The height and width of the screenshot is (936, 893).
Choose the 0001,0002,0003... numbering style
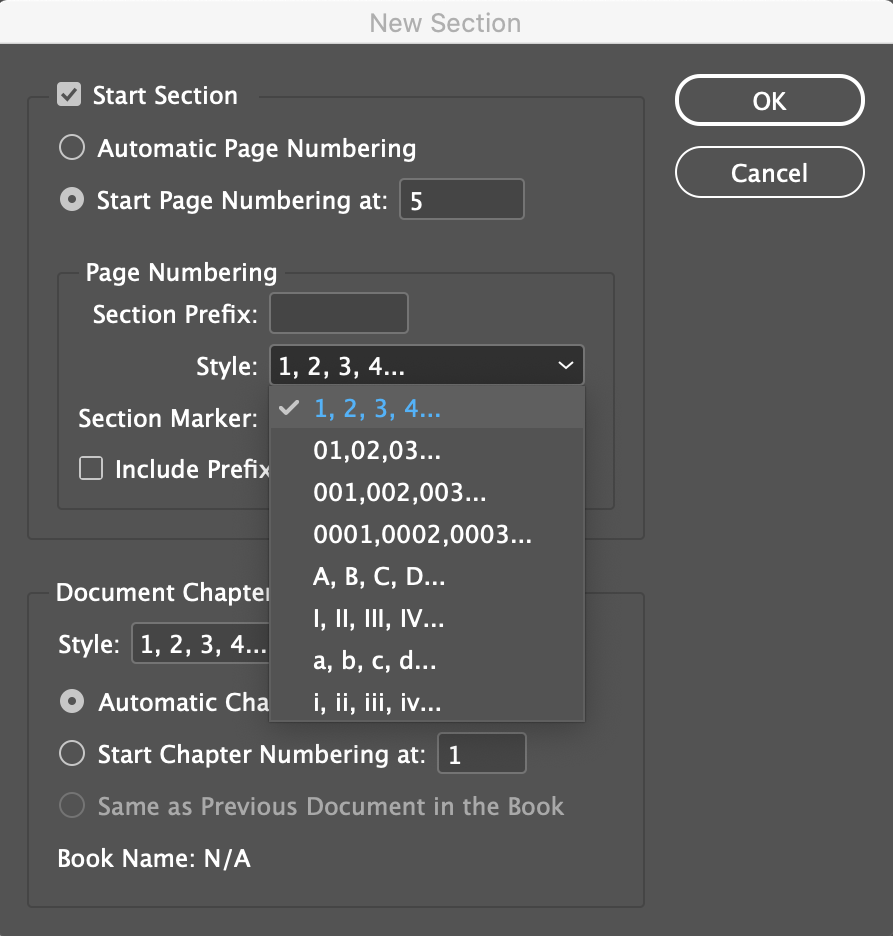pos(427,534)
